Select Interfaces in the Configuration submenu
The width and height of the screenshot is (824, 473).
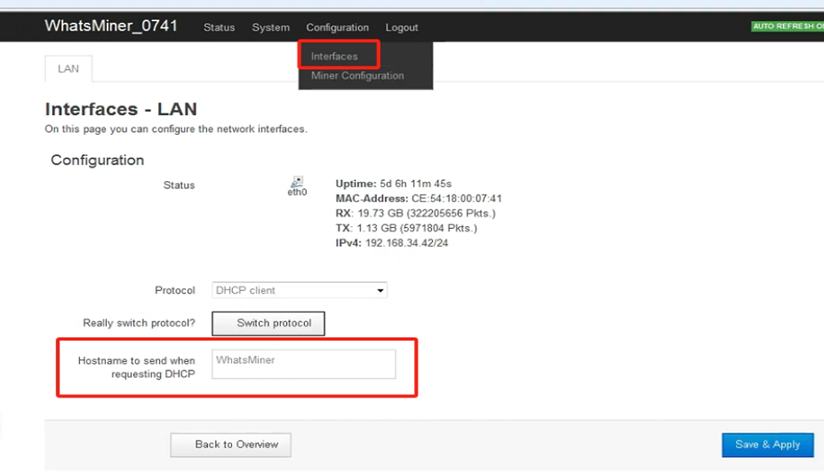[x=334, y=56]
